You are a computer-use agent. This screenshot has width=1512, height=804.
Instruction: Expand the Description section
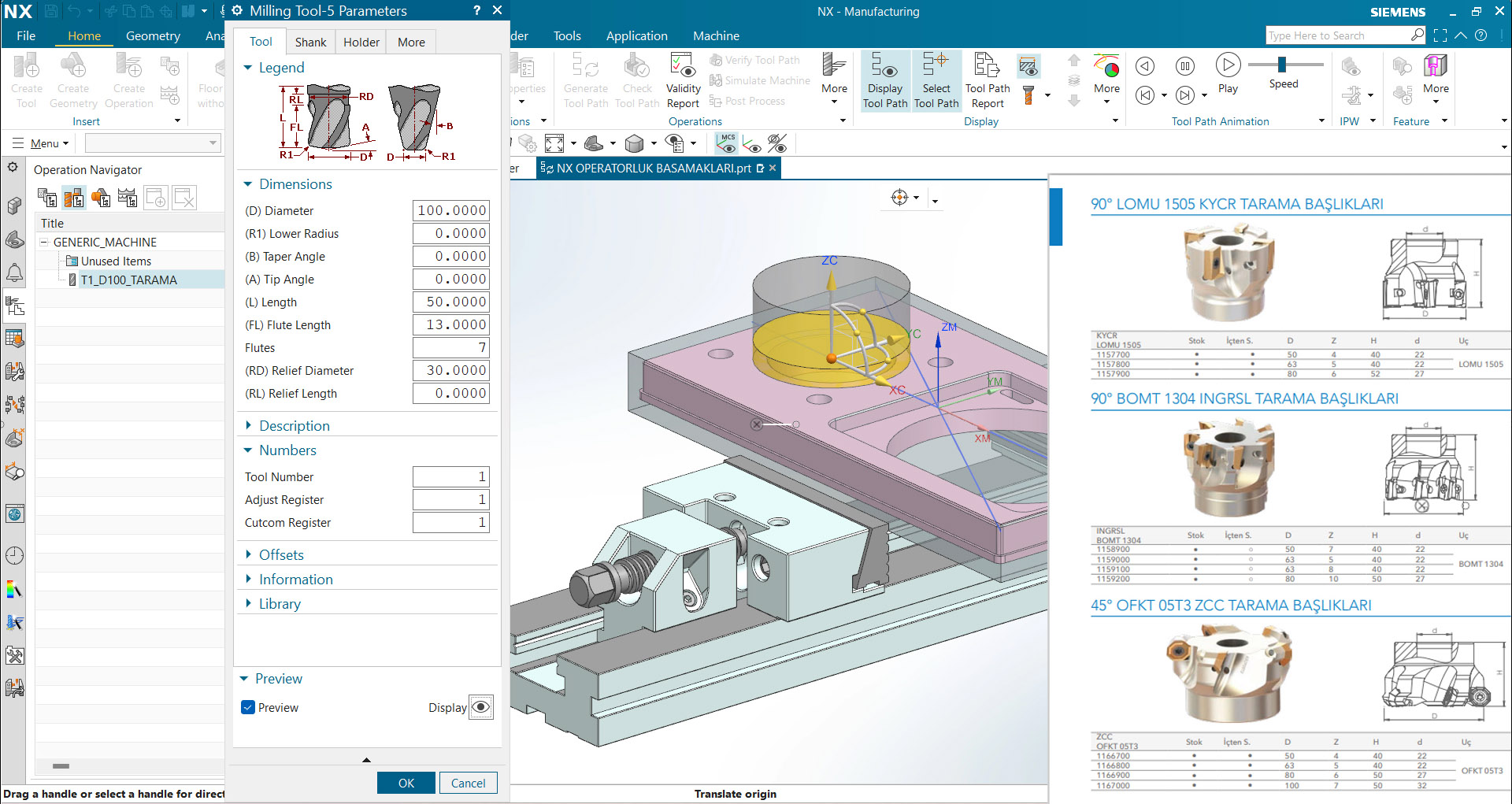[x=248, y=425]
